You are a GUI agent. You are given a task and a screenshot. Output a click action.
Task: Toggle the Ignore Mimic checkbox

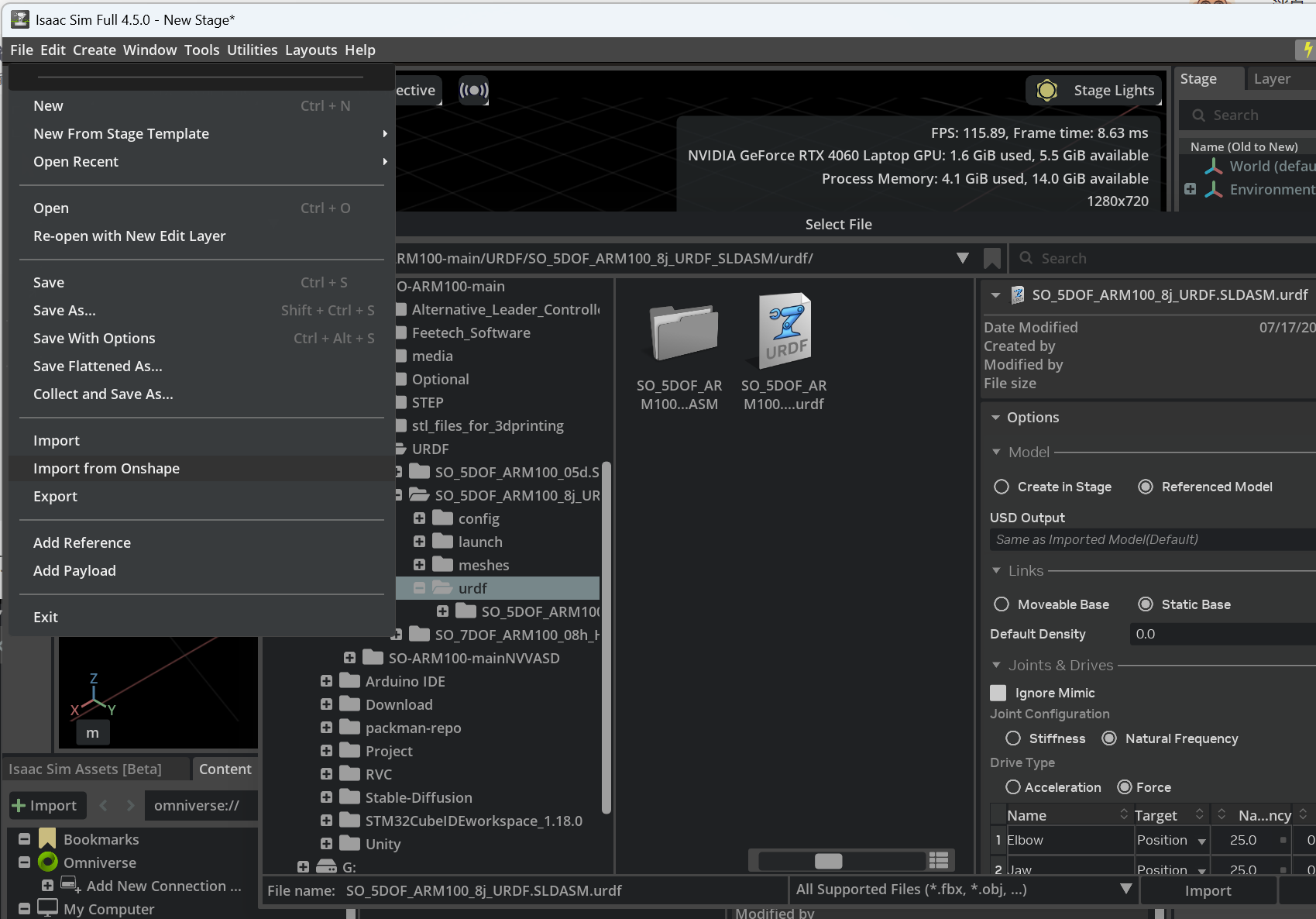998,693
